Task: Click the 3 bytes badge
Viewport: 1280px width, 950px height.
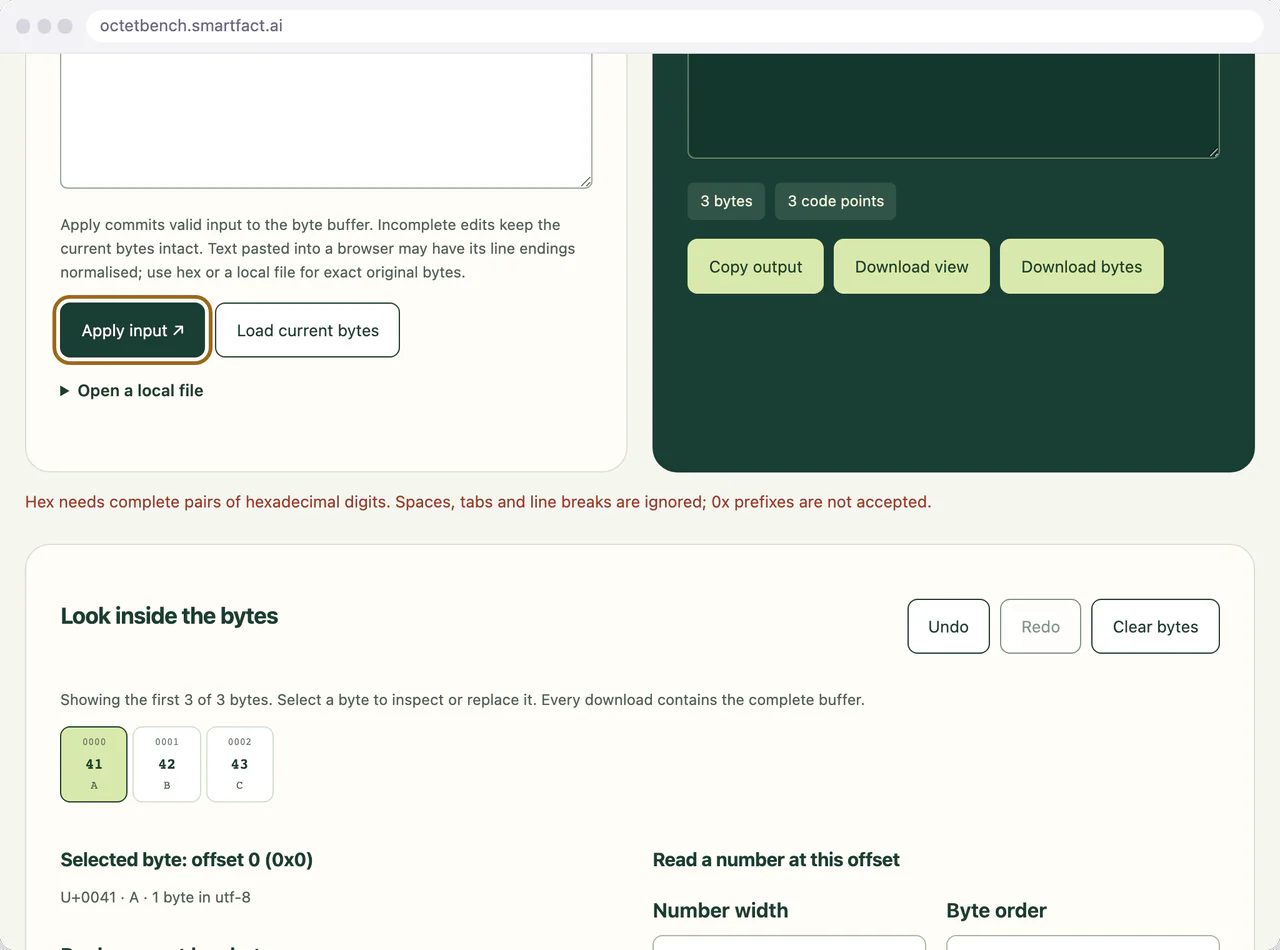Action: click(726, 201)
